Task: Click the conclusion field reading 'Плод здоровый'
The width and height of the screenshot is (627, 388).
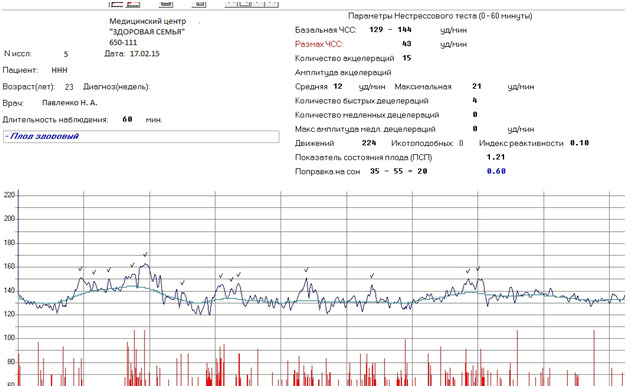Action: click(x=141, y=136)
